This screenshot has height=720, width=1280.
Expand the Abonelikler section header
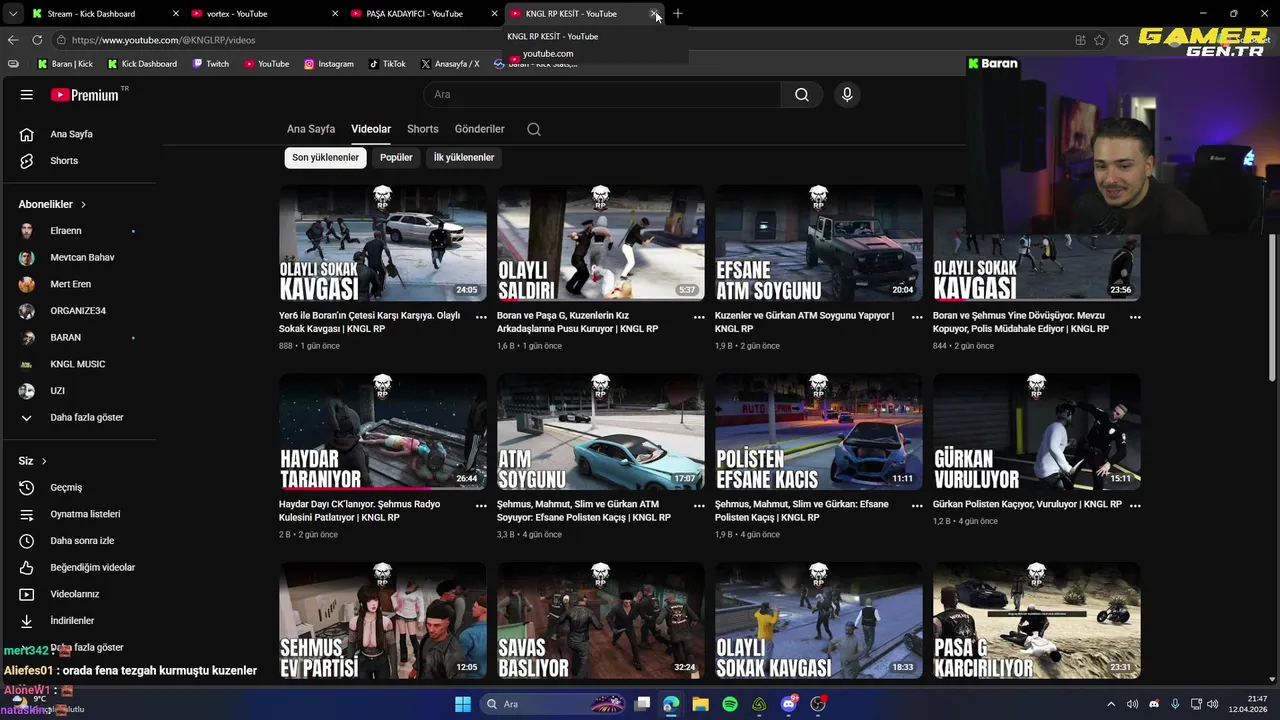click(x=52, y=204)
